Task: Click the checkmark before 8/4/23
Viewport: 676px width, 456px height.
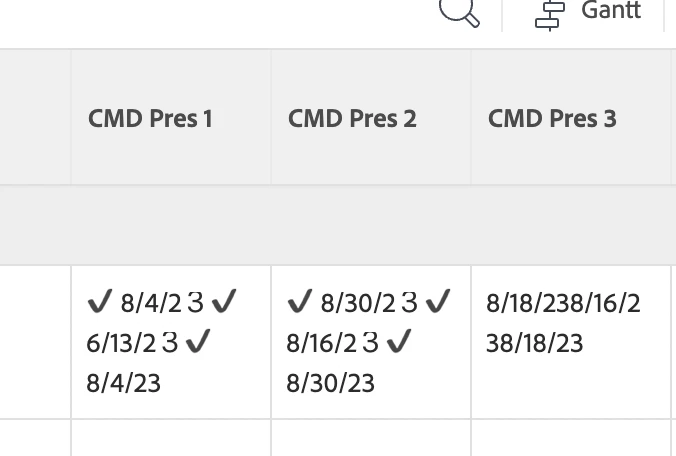Action: click(x=100, y=301)
